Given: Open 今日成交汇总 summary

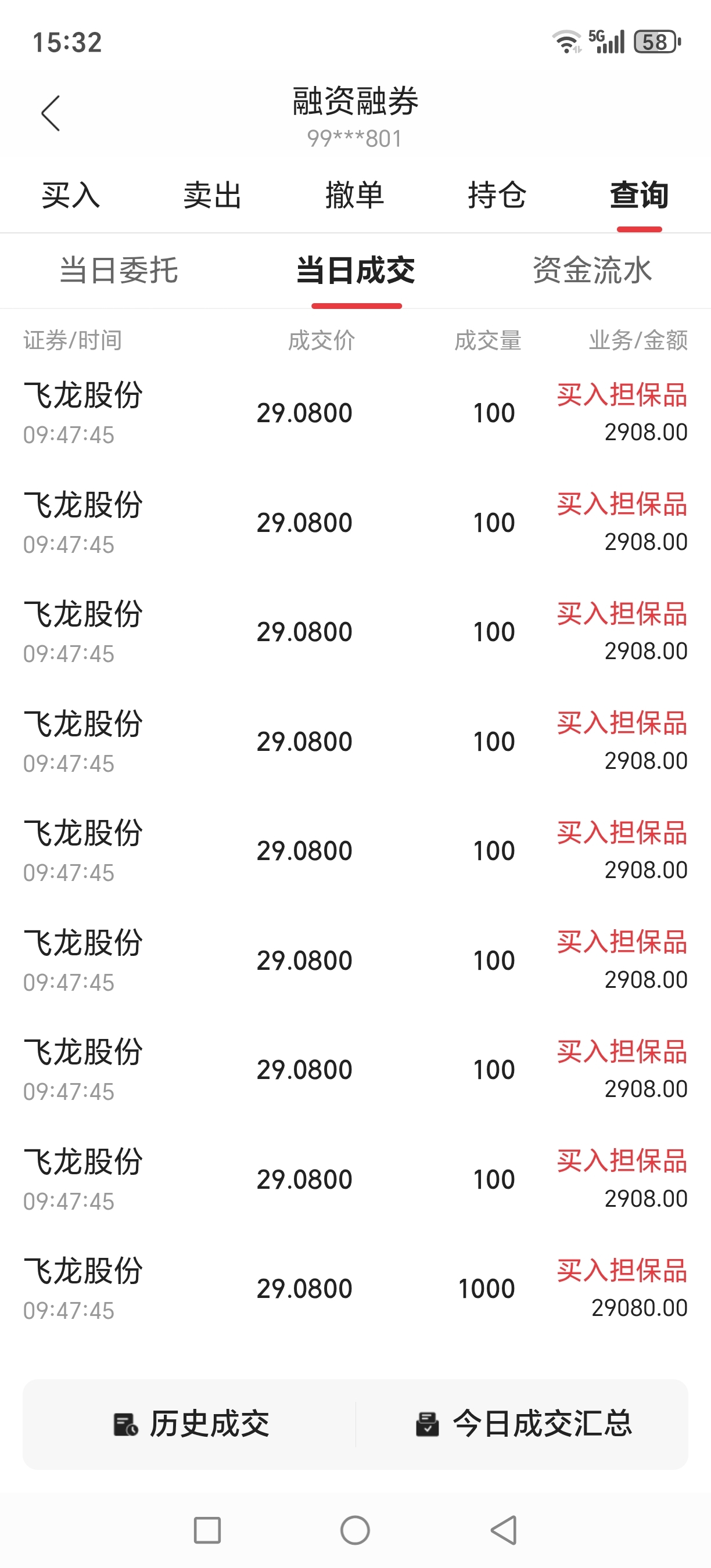Looking at the screenshot, I should (522, 1425).
